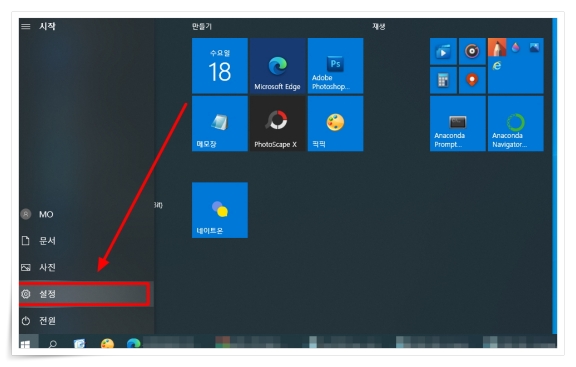Open the 전원 (Power) options
Viewport: 576px width, 367px height.
[86, 321]
